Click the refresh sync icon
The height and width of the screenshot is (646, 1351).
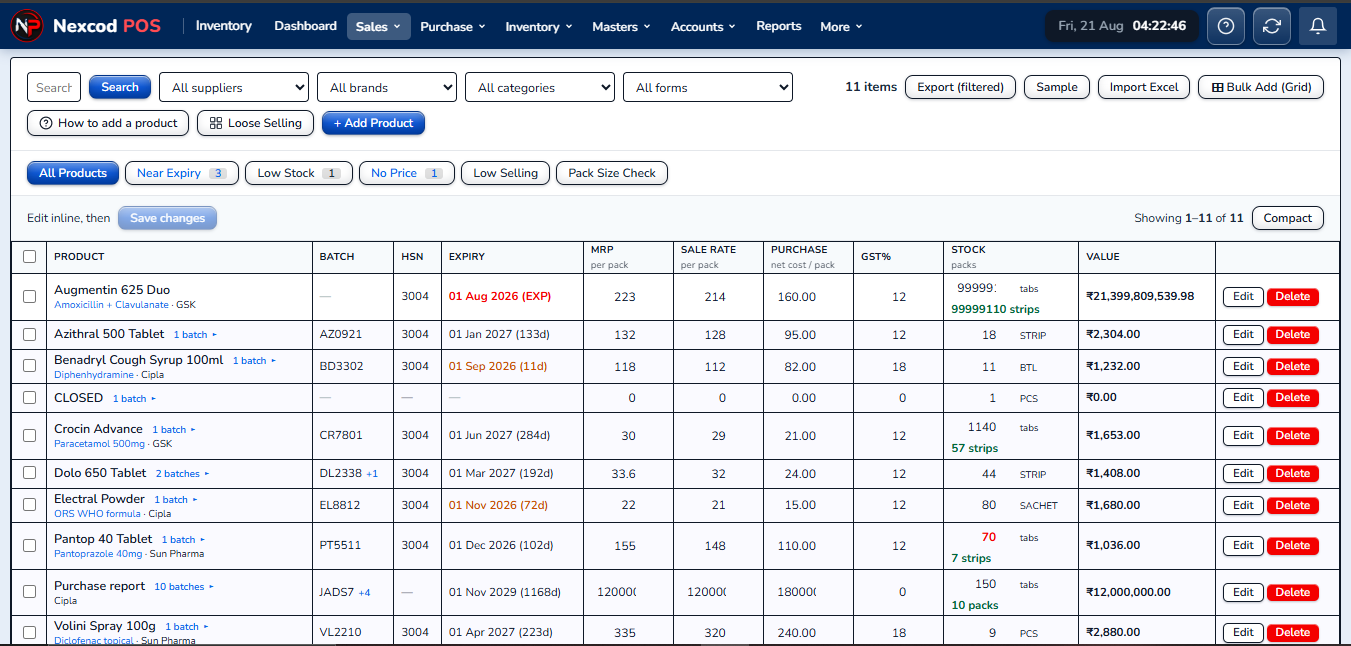pos(1272,26)
